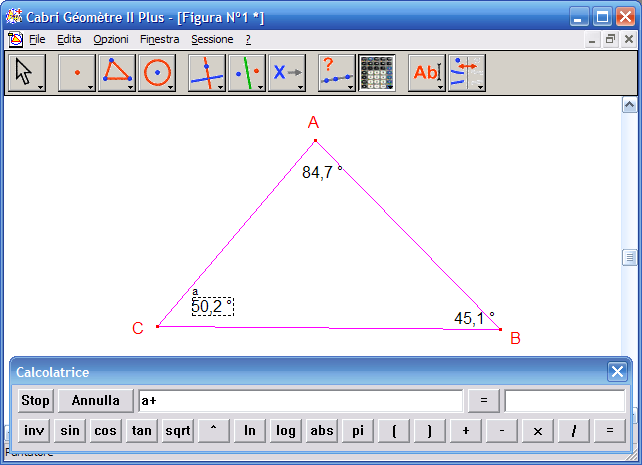Select the Pointer arrow tool
Viewport: 642px width, 465px height.
pos(27,73)
